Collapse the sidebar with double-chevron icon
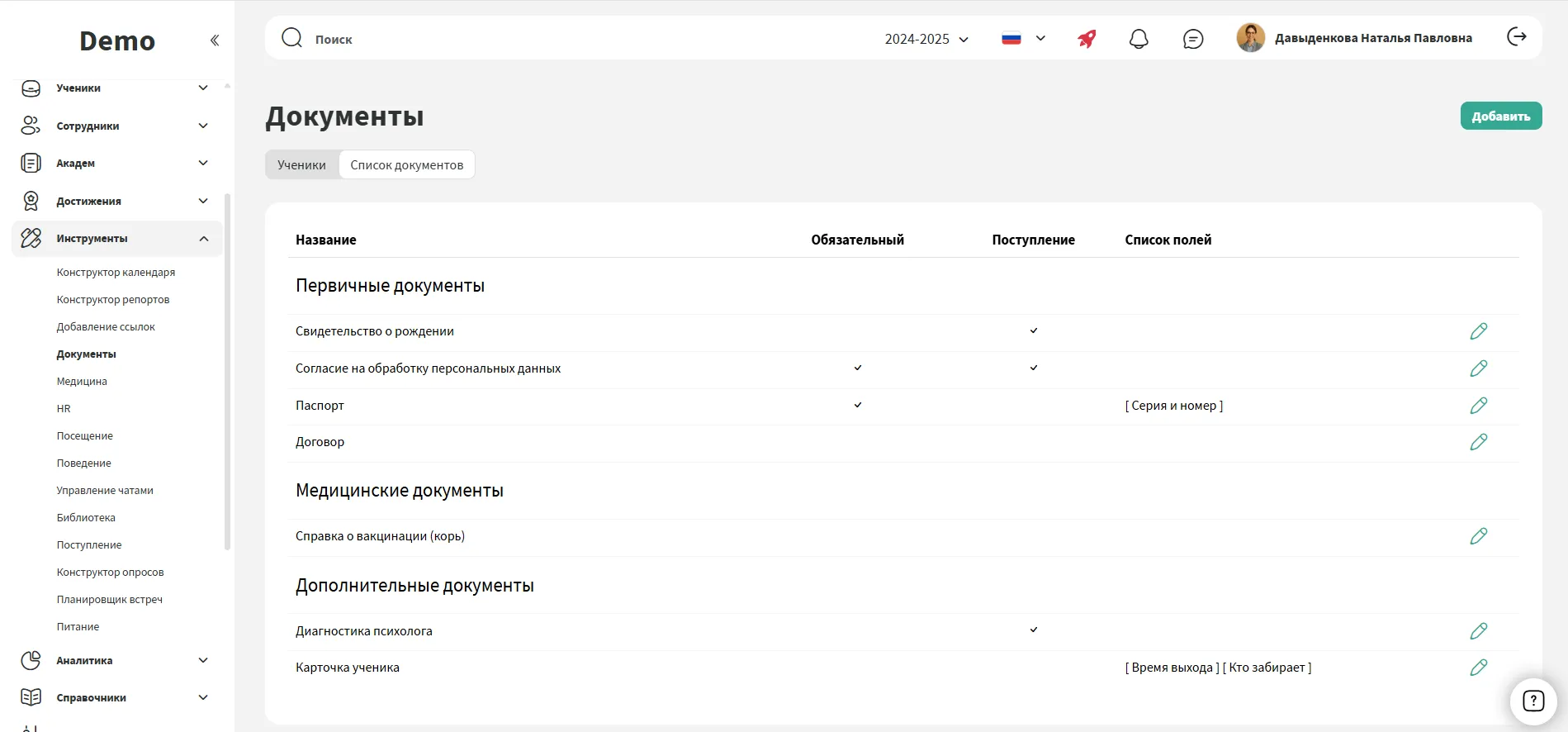The width and height of the screenshot is (1568, 732). [215, 40]
